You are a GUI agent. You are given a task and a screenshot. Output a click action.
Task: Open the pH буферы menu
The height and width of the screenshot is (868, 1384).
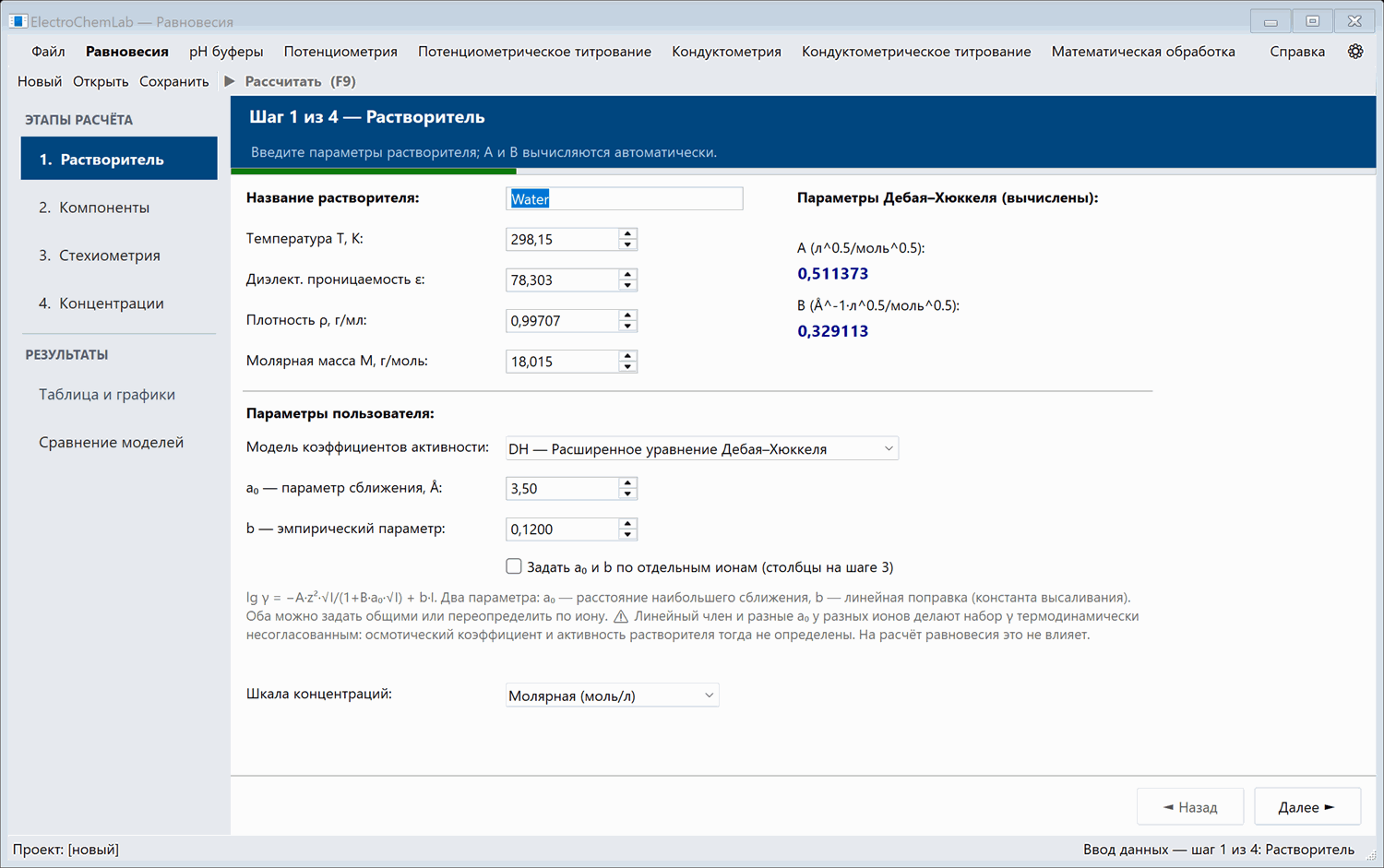(x=226, y=52)
